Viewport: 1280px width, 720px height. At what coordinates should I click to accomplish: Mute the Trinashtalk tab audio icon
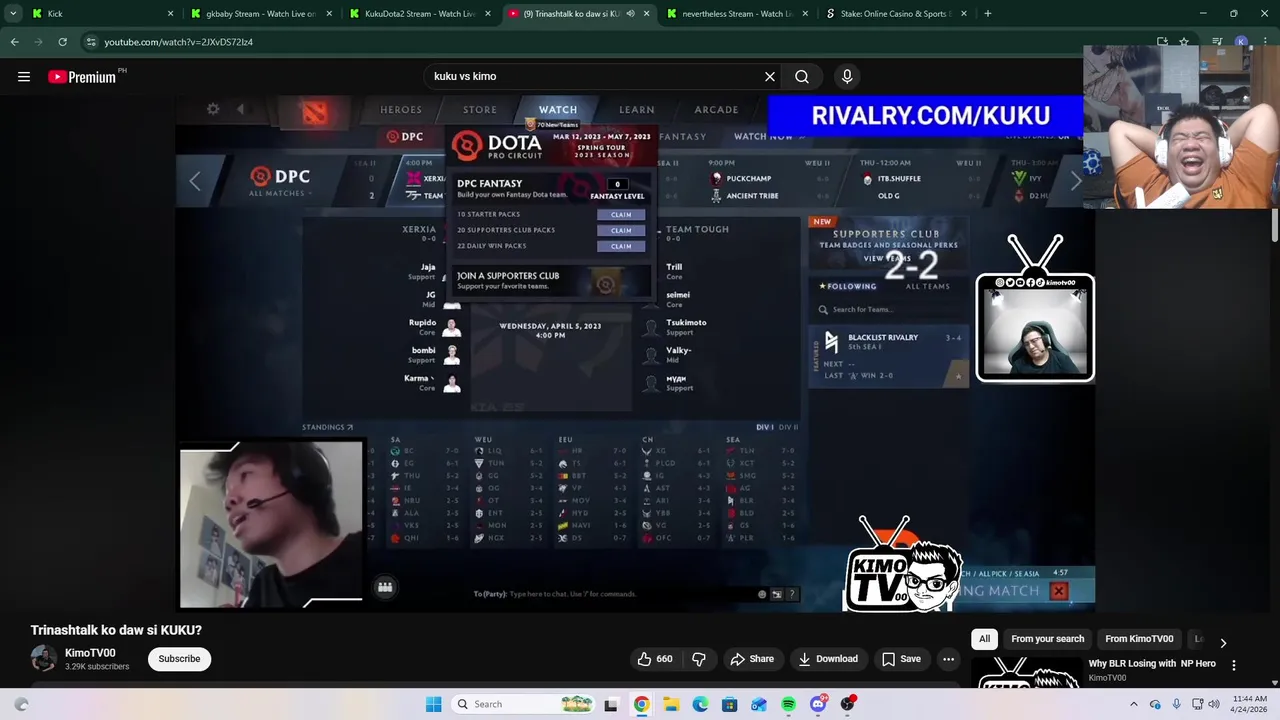click(x=630, y=14)
